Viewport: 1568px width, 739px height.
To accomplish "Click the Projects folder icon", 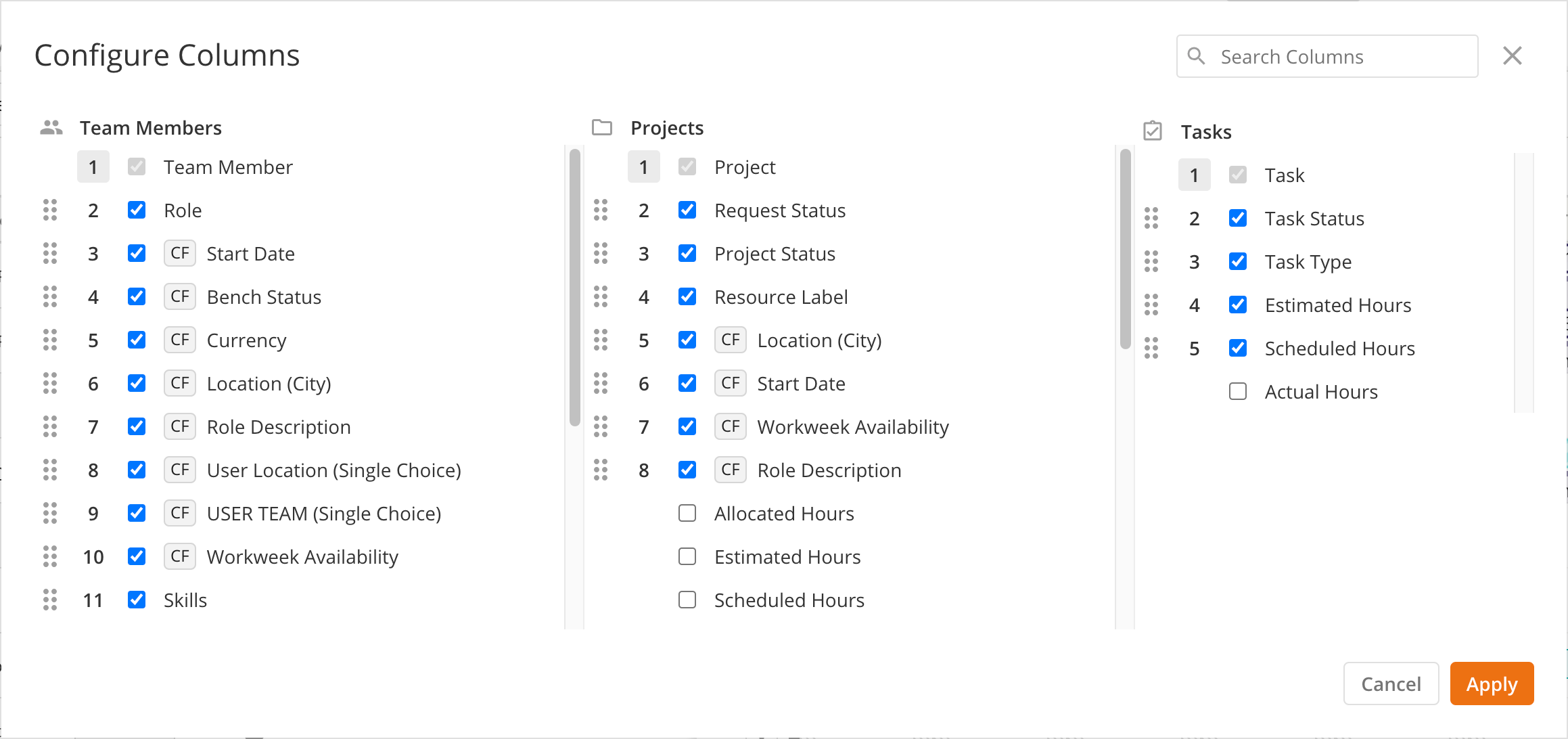I will click(x=602, y=127).
